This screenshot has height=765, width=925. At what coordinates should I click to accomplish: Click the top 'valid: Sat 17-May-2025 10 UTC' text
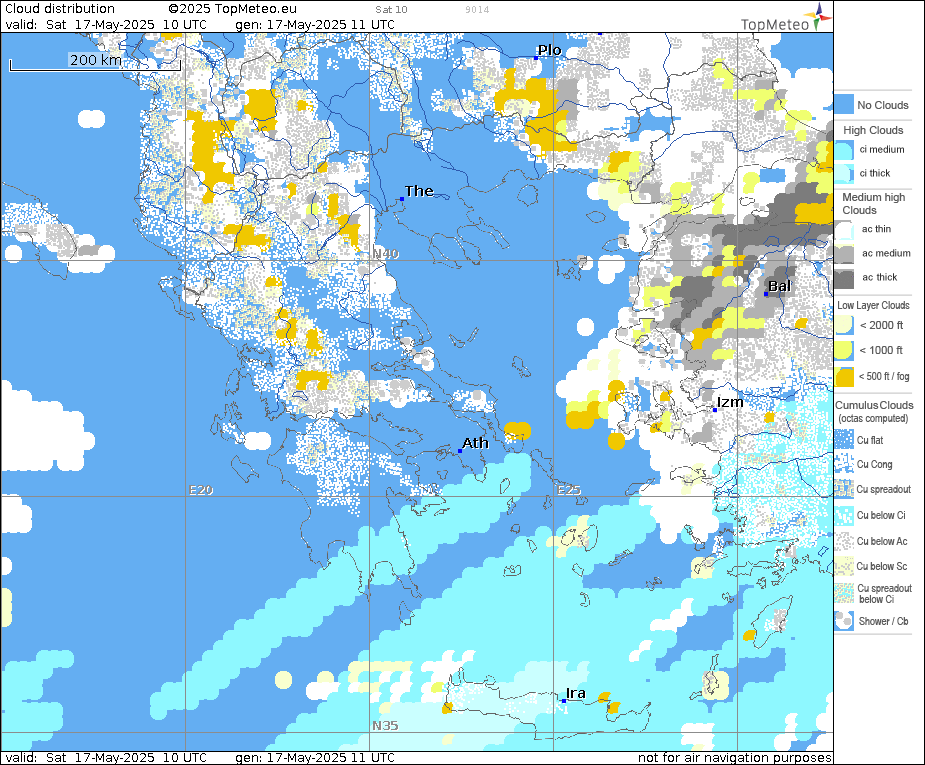pos(106,24)
